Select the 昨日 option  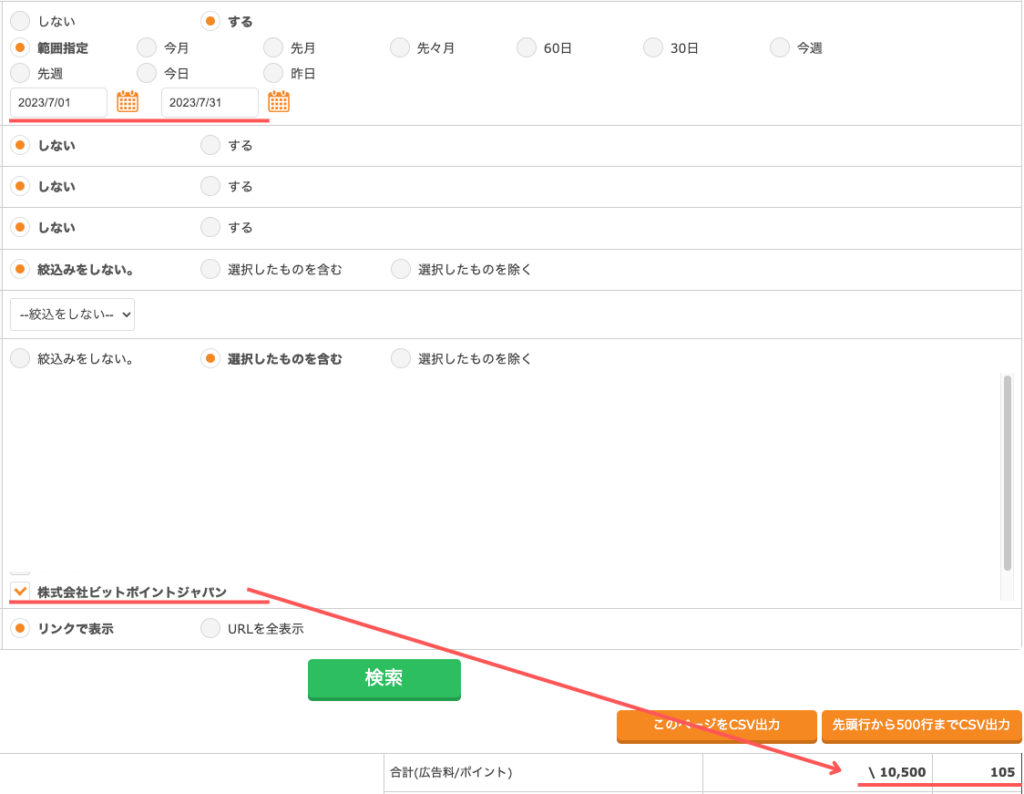[272, 73]
